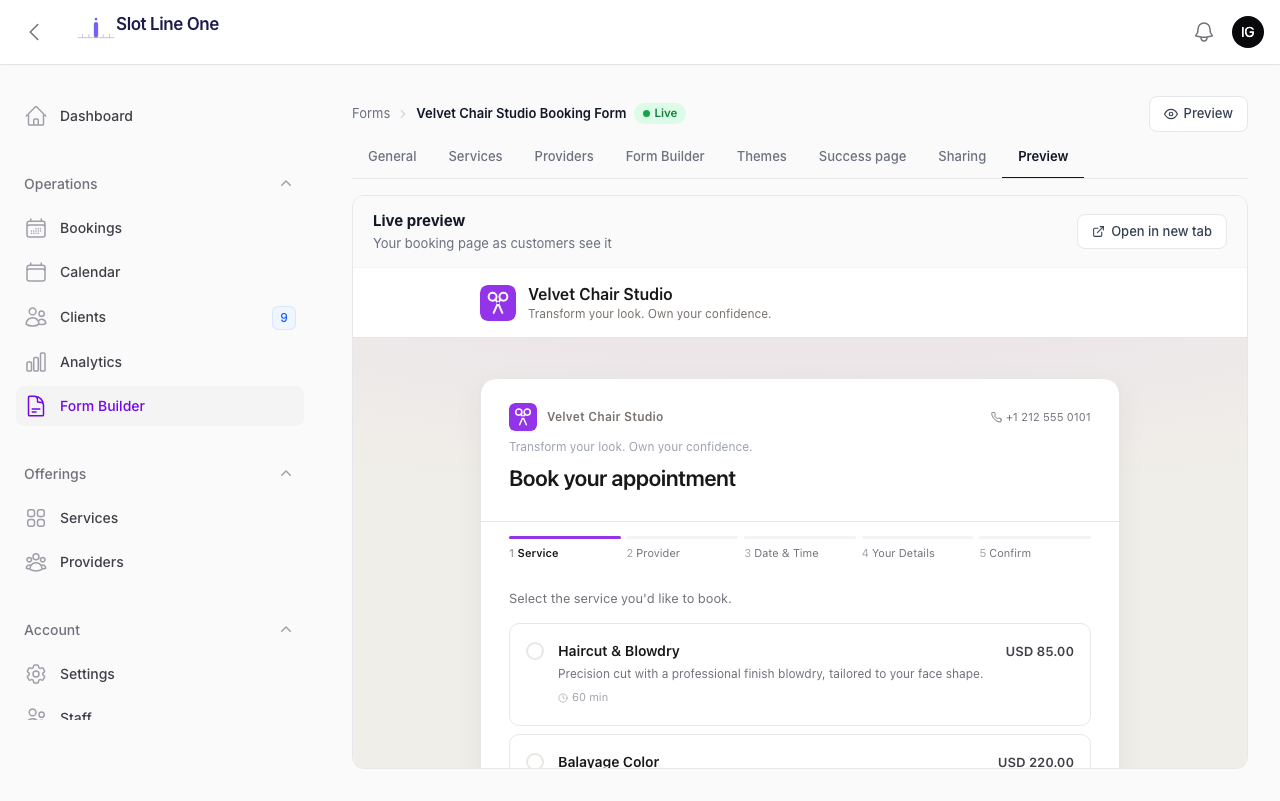Viewport: 1280px width, 801px height.
Task: Collapse the Operations section
Action: (286, 184)
